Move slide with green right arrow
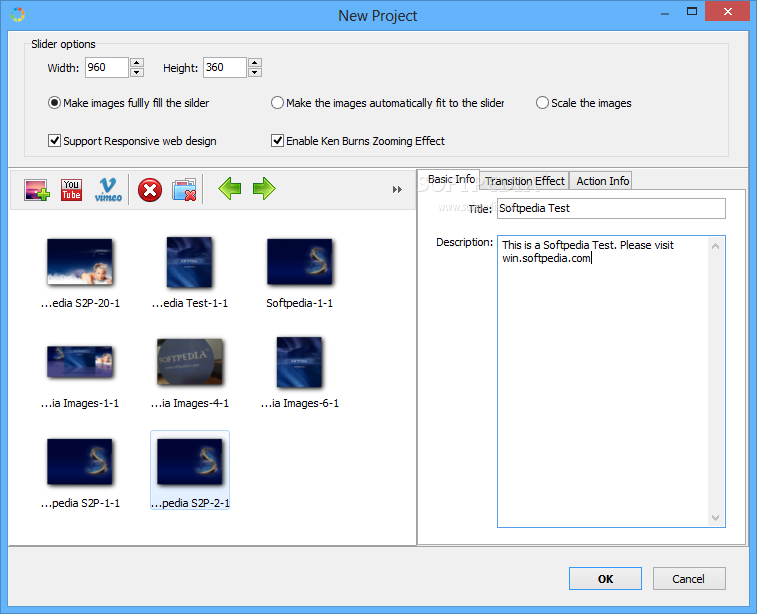The height and width of the screenshot is (614, 757). click(264, 189)
